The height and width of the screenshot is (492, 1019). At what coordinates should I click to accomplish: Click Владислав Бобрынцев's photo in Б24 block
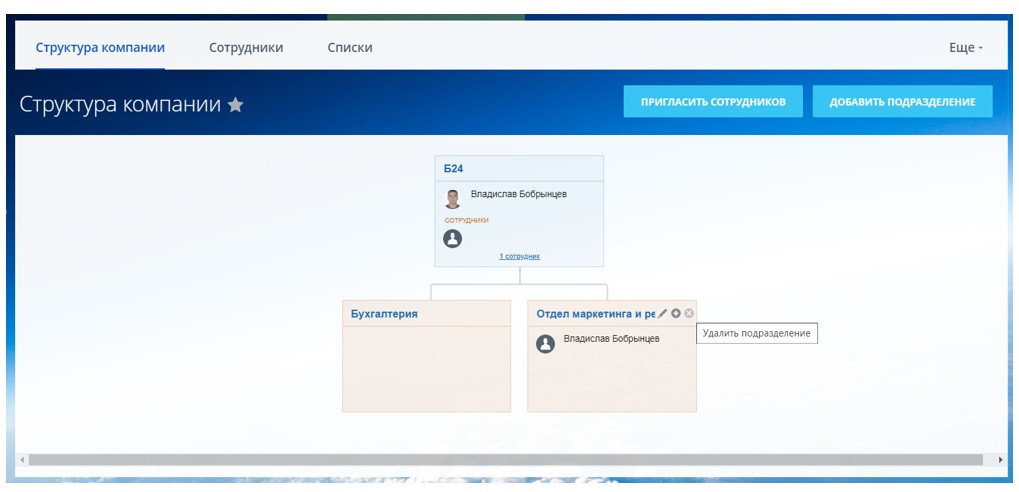tap(452, 198)
